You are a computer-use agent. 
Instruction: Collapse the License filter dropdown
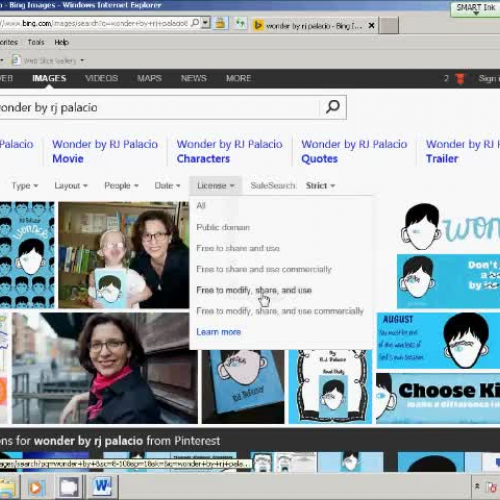pyautogui.click(x=215, y=186)
